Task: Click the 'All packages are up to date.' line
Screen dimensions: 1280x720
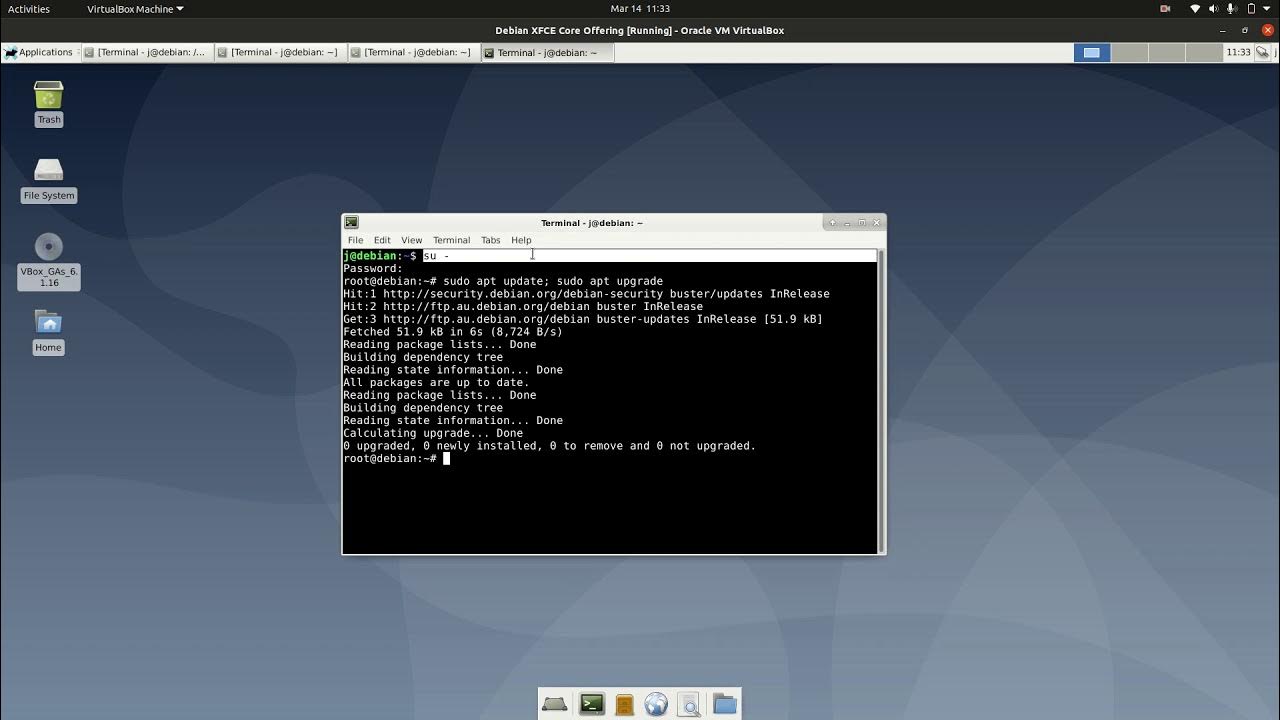Action: coord(436,382)
